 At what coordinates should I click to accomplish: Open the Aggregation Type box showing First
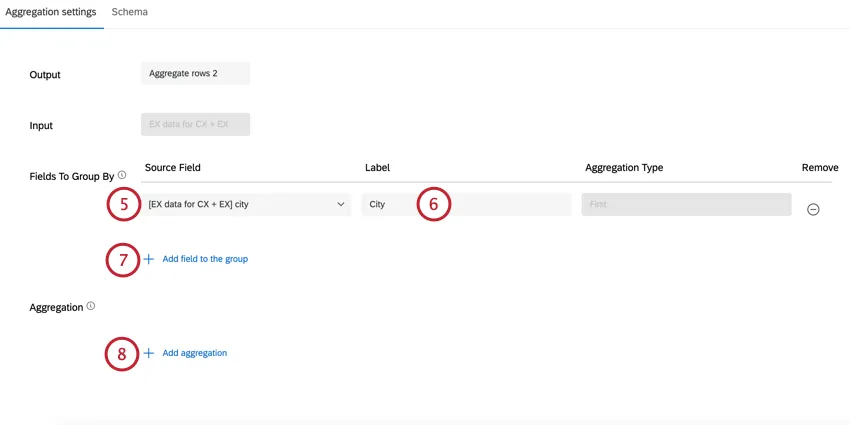pyautogui.click(x=686, y=204)
